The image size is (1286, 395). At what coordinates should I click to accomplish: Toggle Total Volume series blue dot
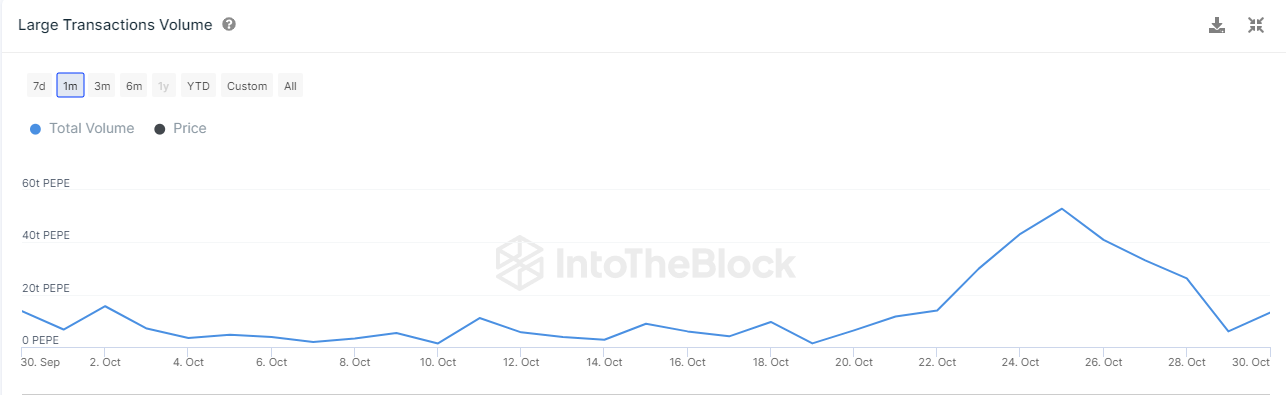pos(35,129)
